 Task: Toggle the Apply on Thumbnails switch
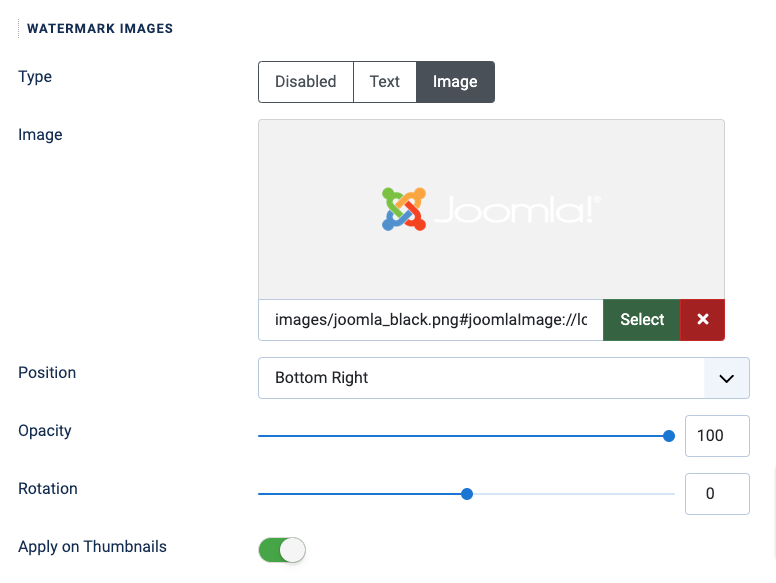point(282,550)
